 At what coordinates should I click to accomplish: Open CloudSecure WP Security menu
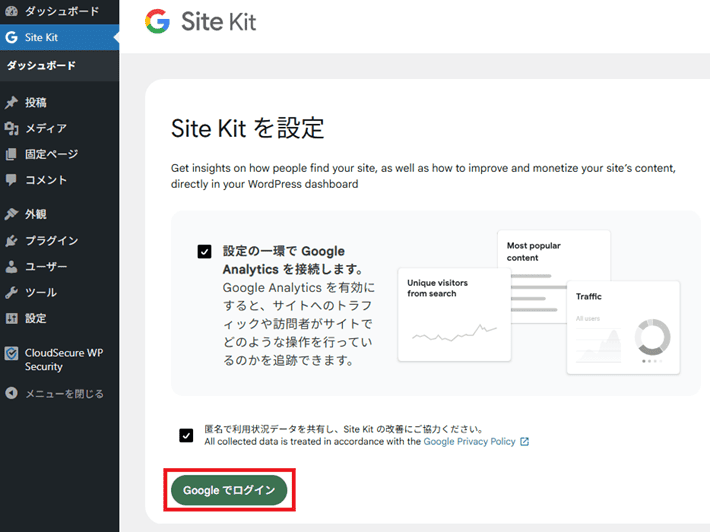click(x=59, y=359)
